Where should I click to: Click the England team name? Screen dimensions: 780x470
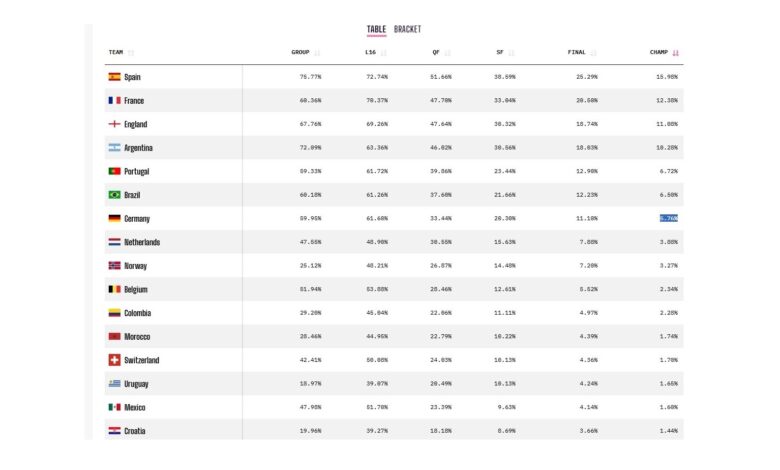[136, 125]
